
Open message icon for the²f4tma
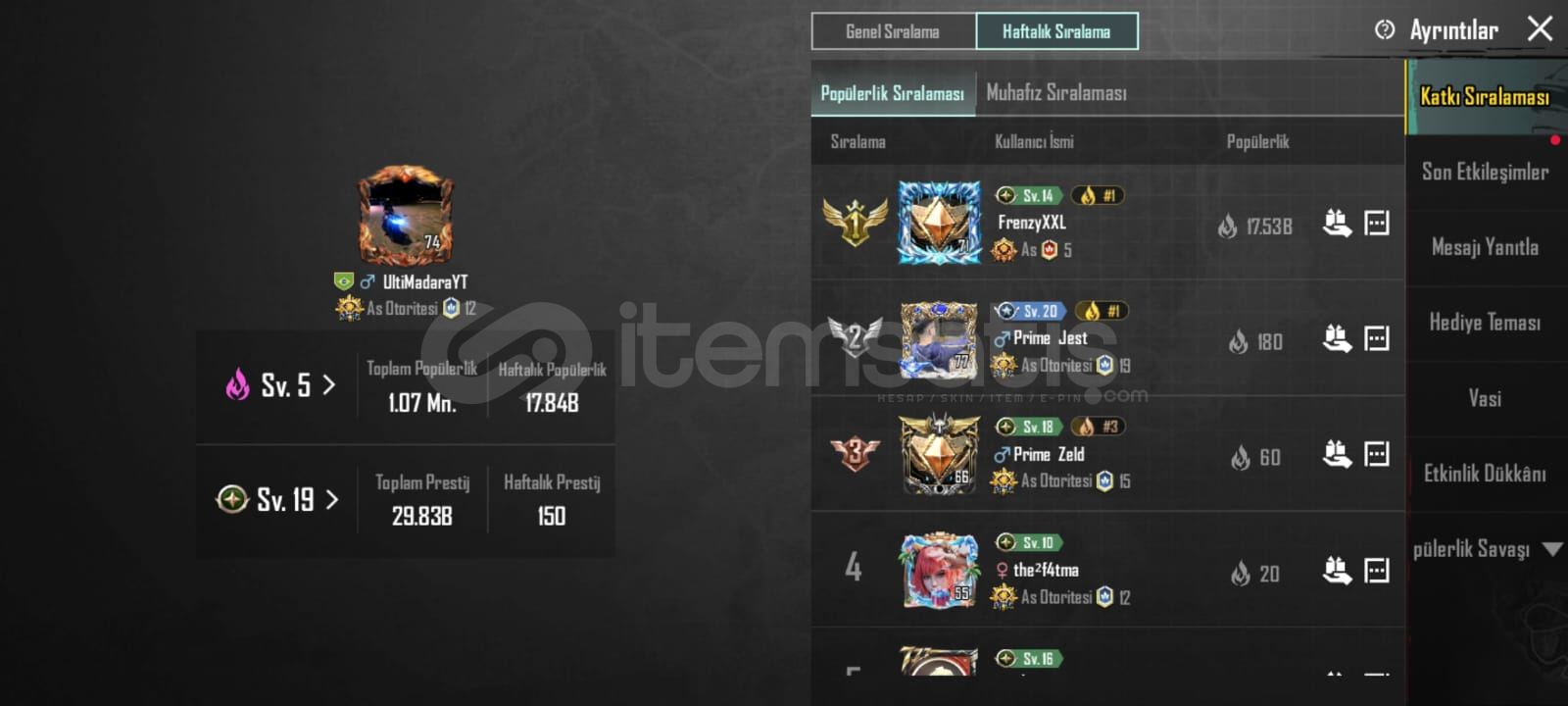coord(1377,571)
